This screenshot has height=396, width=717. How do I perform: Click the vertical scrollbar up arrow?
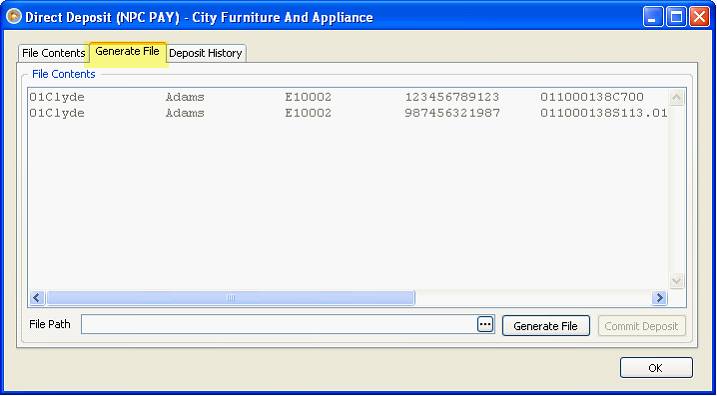(676, 98)
